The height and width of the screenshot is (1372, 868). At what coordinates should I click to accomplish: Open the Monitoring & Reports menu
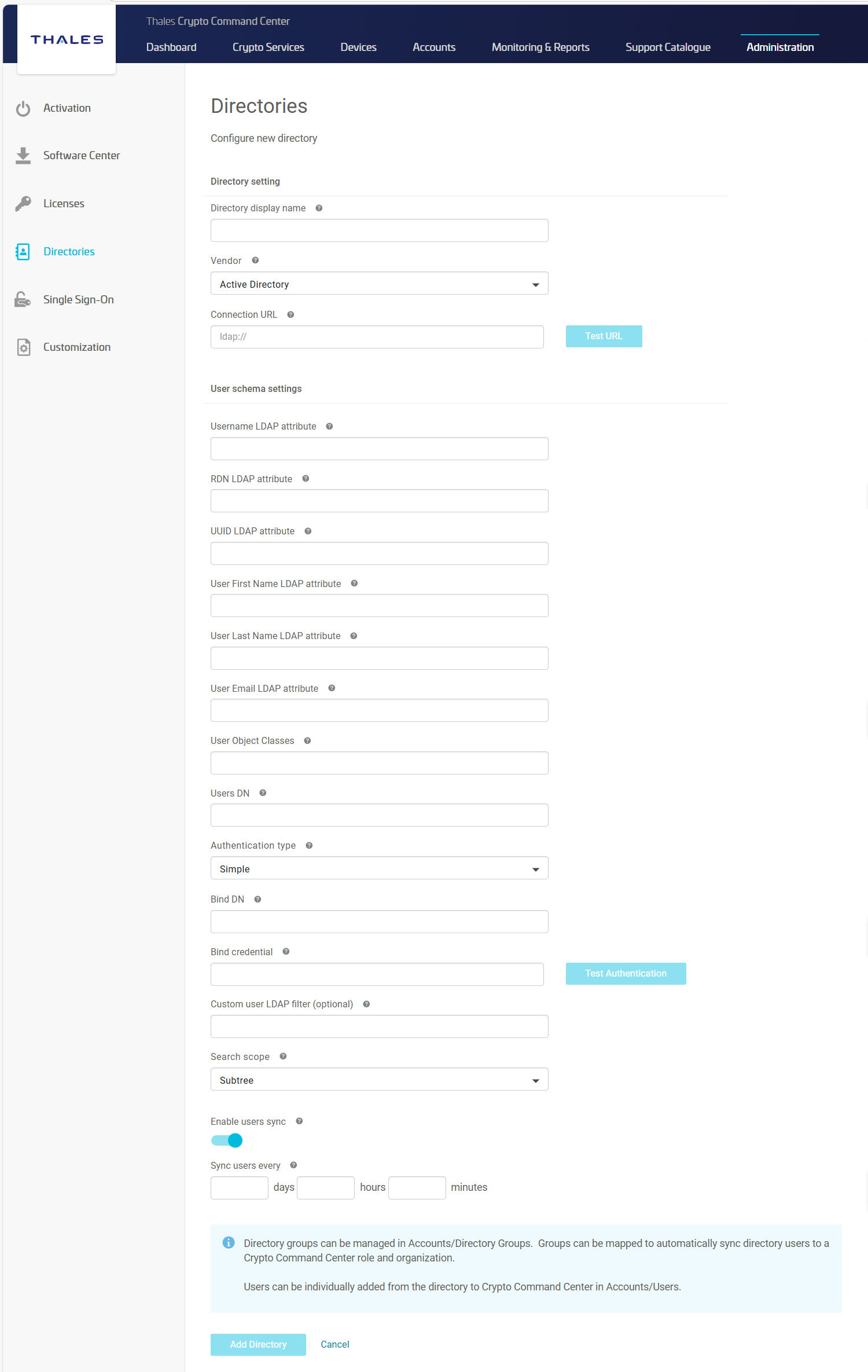[540, 47]
